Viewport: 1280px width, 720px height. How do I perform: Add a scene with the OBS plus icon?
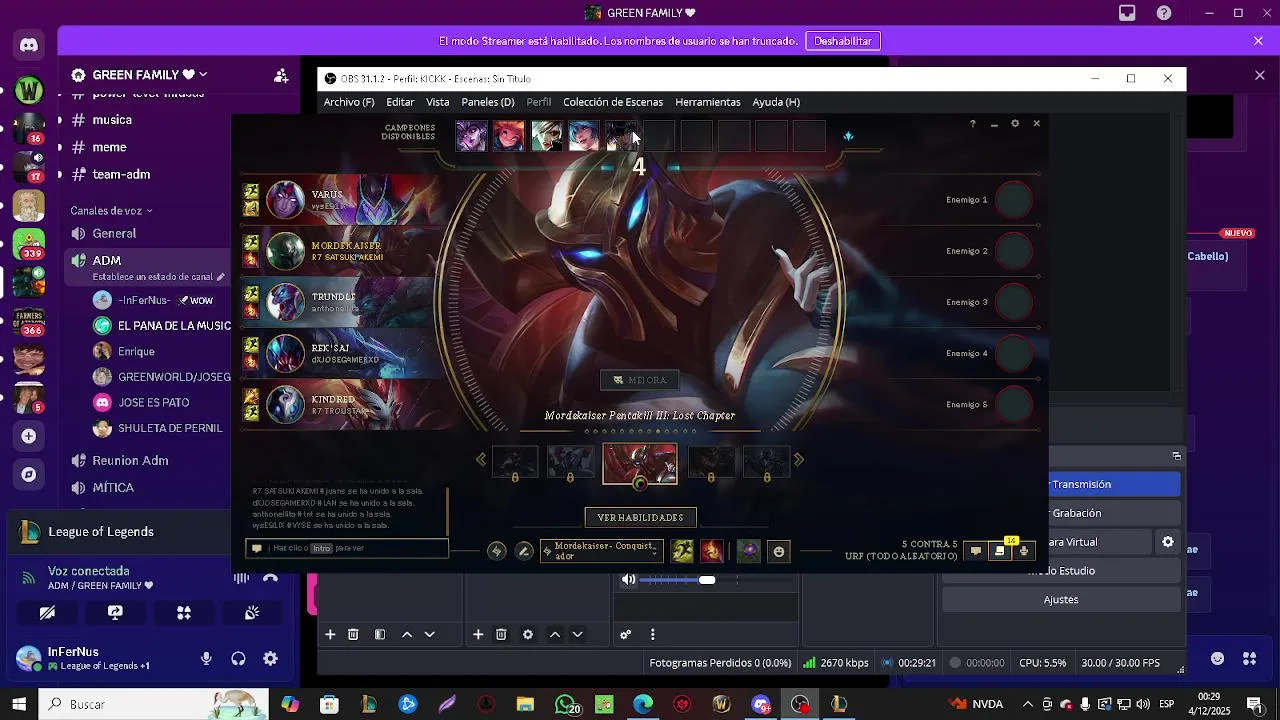click(330, 635)
